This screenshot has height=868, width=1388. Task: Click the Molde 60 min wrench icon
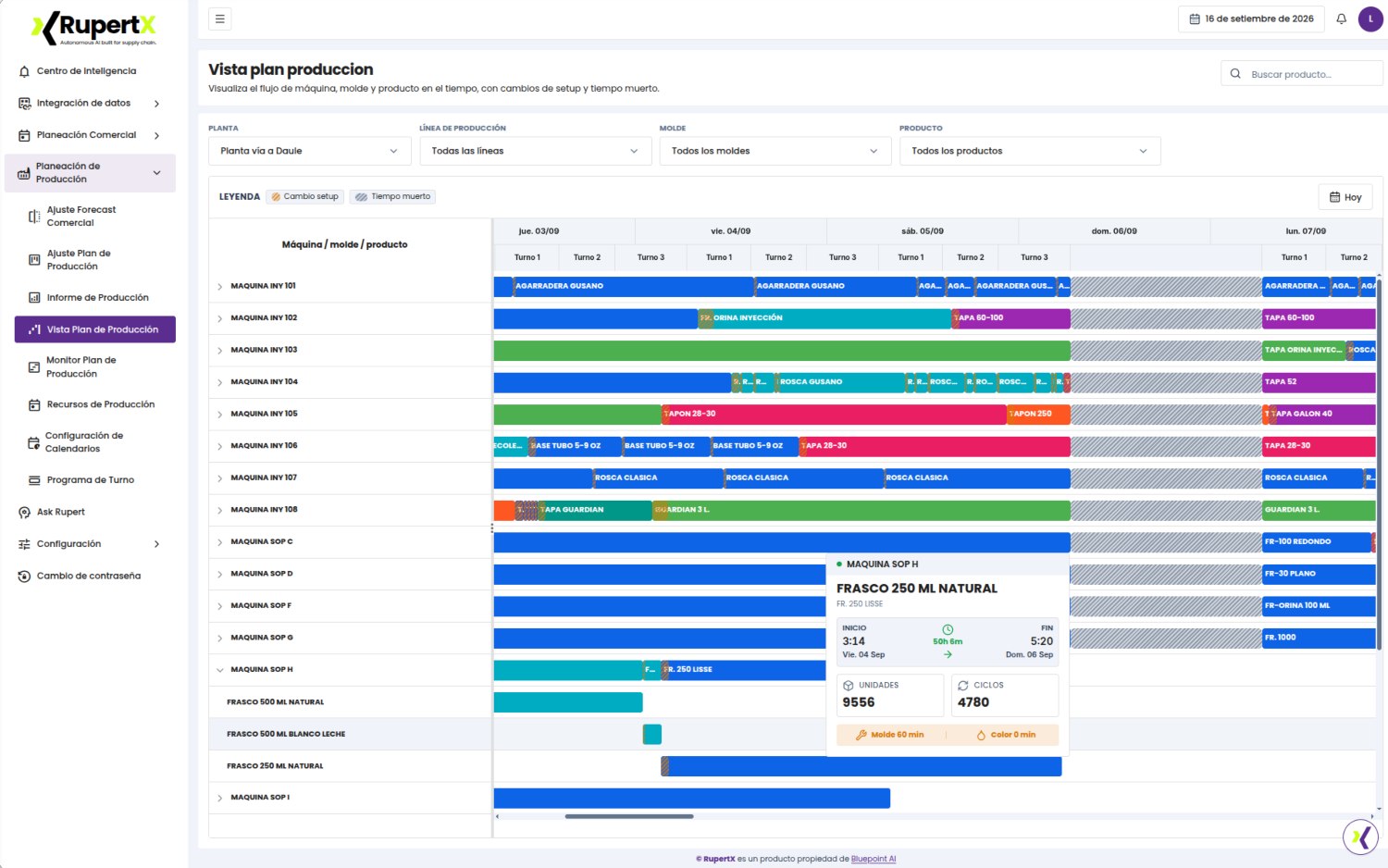861,735
